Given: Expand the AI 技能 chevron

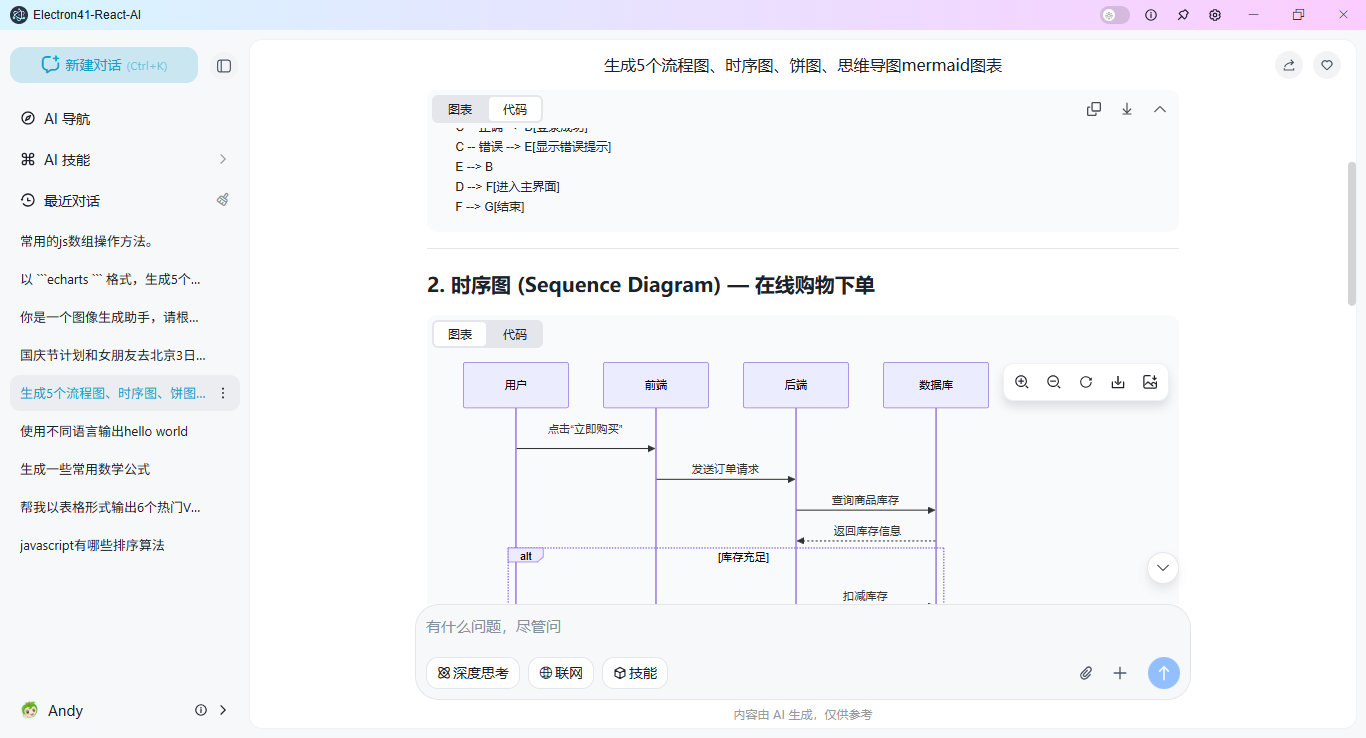Looking at the screenshot, I should tap(223, 159).
